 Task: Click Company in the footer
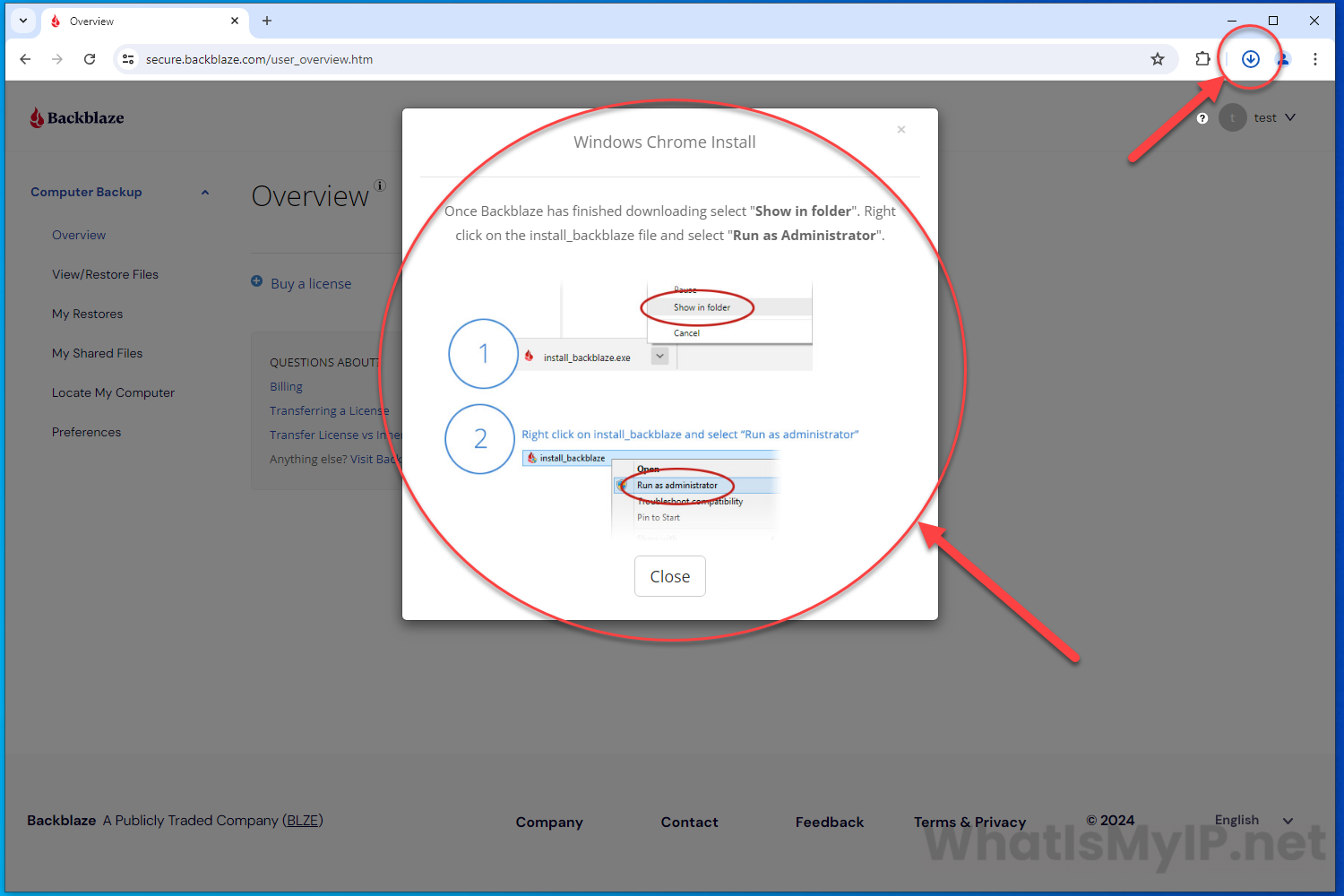coord(549,822)
